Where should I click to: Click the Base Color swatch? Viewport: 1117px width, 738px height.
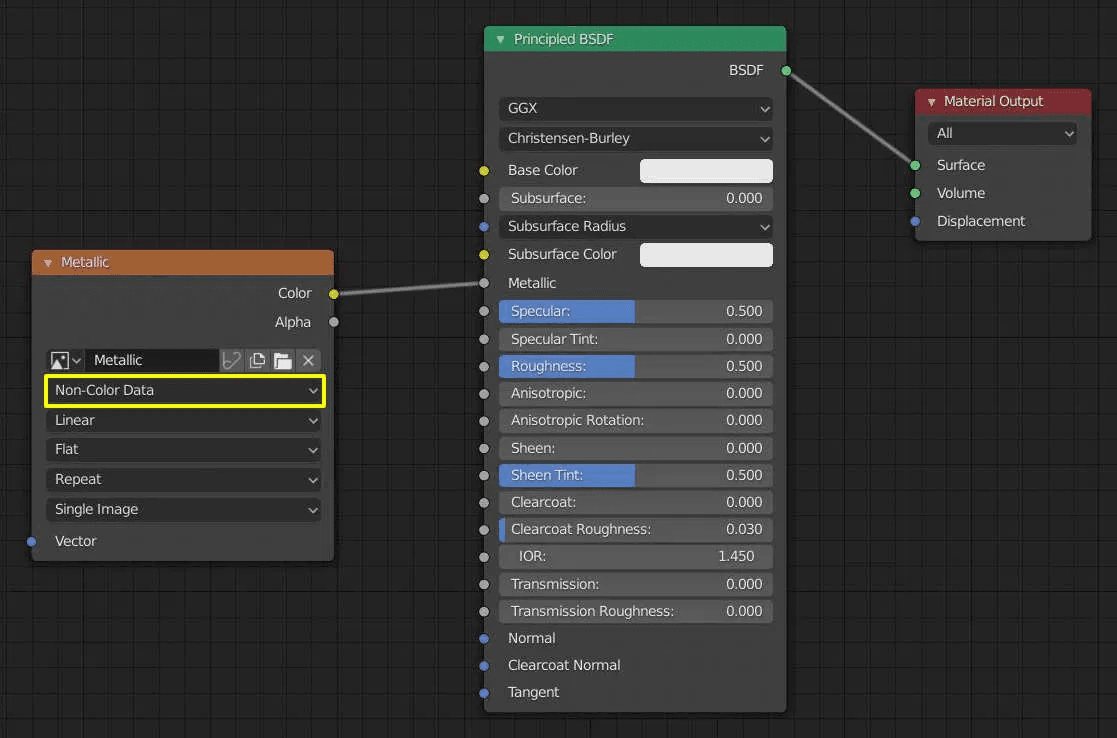pos(706,170)
